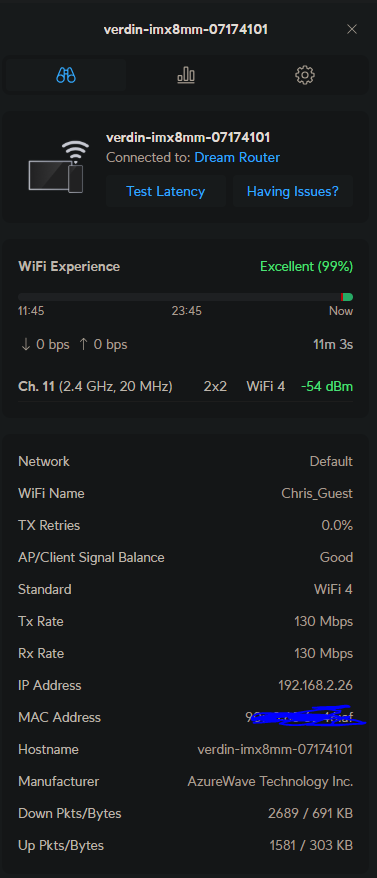Click the download arrow throughput icon

pyautogui.click(x=25, y=344)
